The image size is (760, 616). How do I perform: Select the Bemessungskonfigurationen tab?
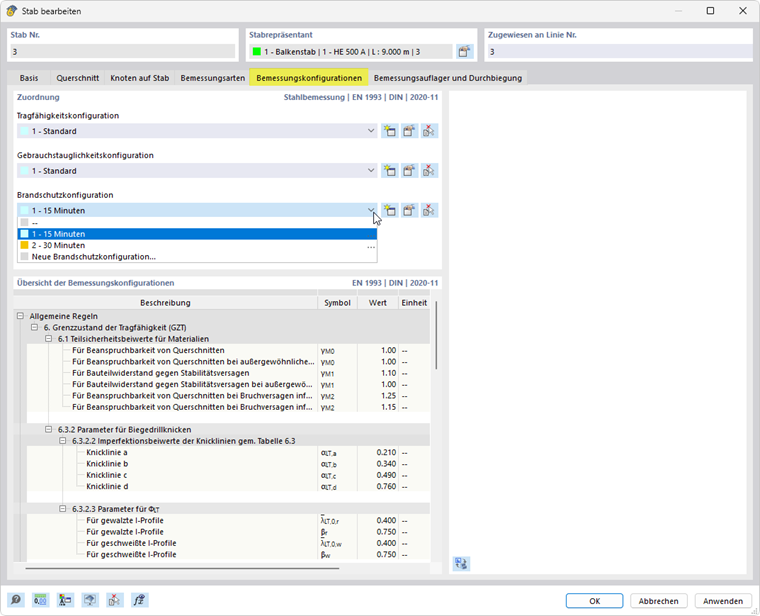(x=309, y=78)
